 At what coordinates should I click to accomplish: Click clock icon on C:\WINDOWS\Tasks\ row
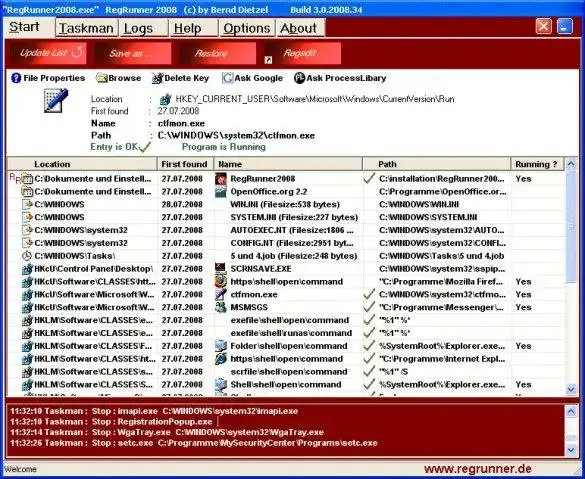(x=27, y=256)
